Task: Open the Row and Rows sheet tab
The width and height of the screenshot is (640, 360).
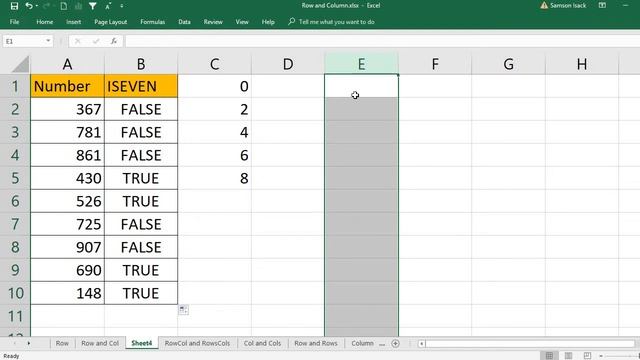Action: tap(316, 343)
